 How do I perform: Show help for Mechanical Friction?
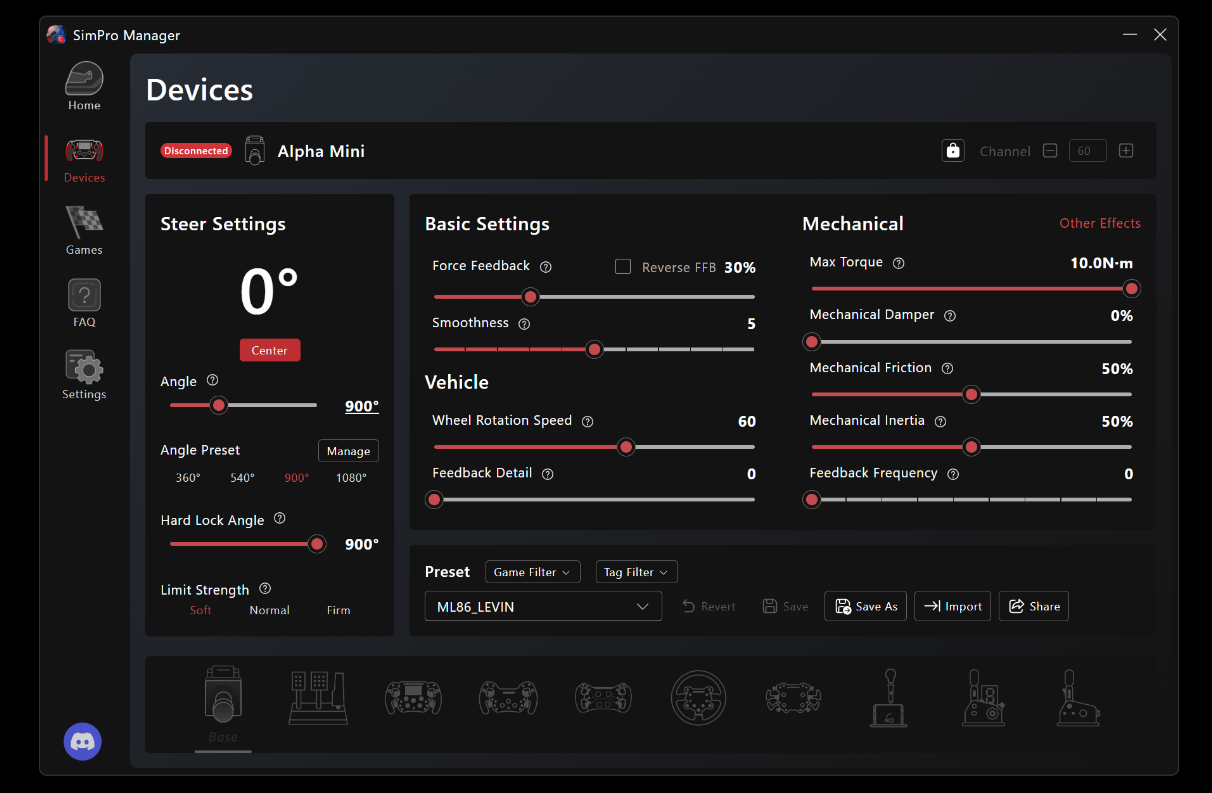coord(947,368)
